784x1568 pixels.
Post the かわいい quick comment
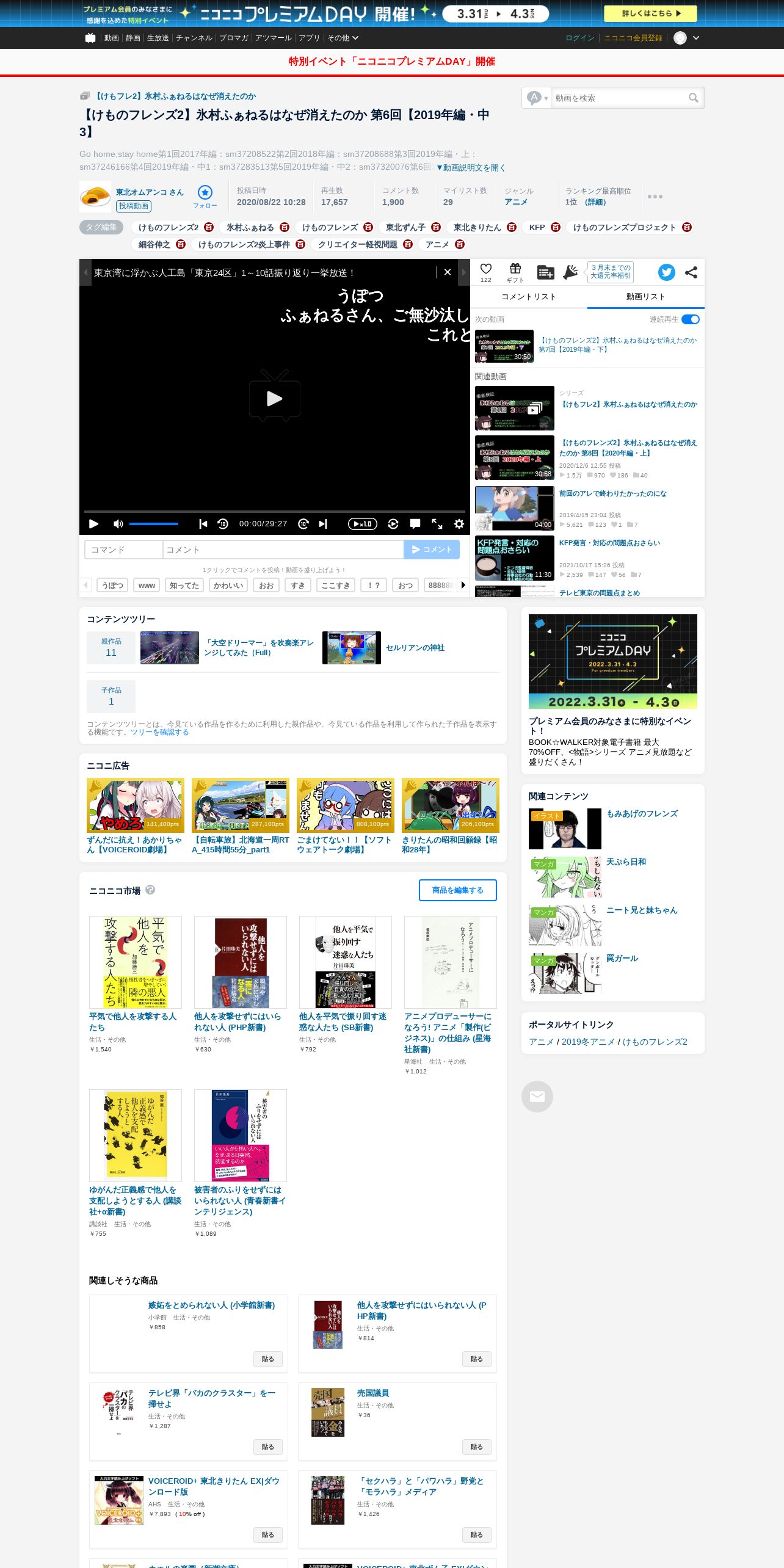[228, 585]
